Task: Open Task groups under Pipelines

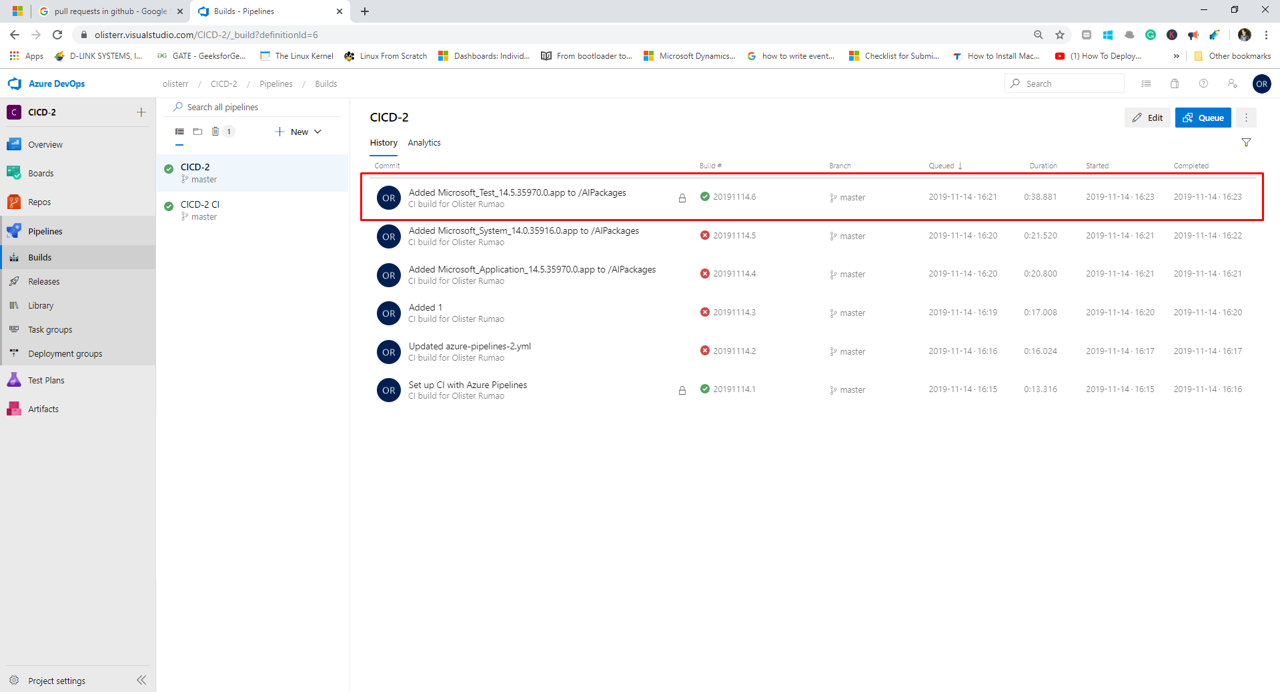Action: [50, 329]
